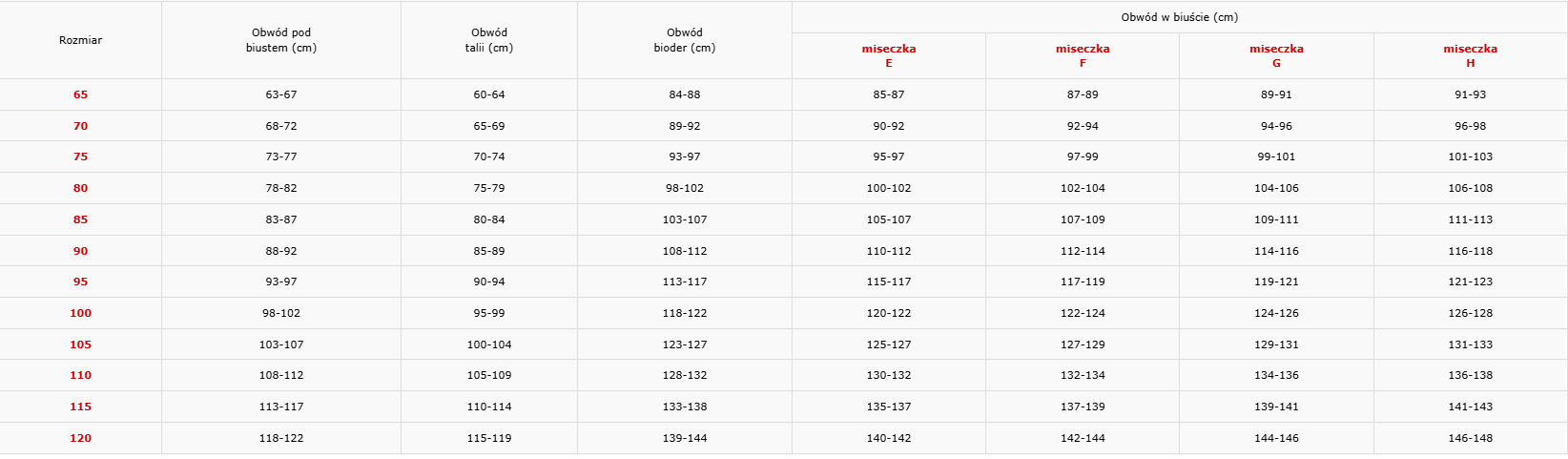Click size 65 in the Rozmiar column
The height and width of the screenshot is (459, 1568).
coord(80,94)
